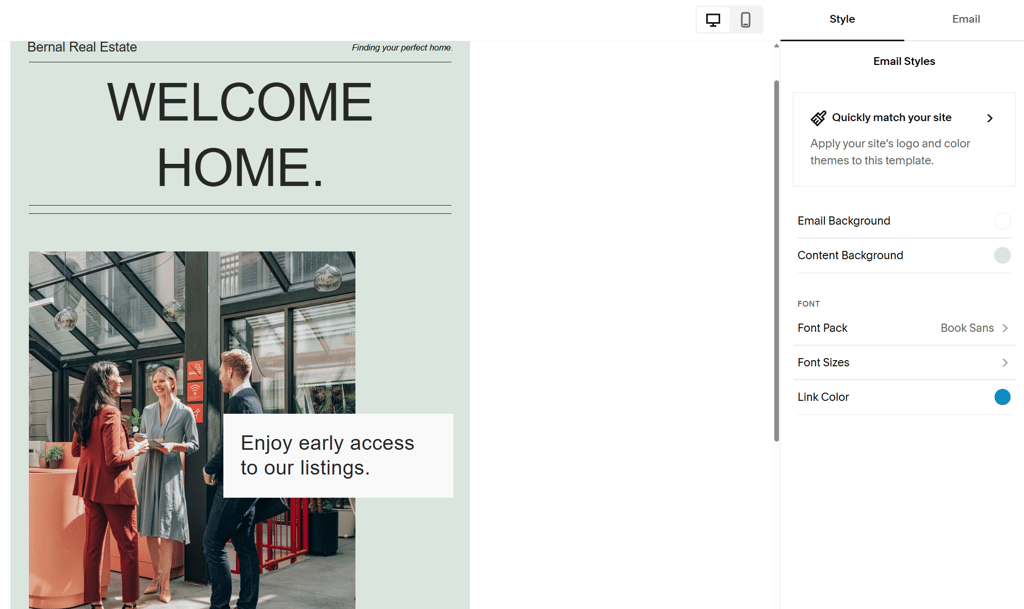Open Quickly match your site card

pyautogui.click(x=904, y=139)
